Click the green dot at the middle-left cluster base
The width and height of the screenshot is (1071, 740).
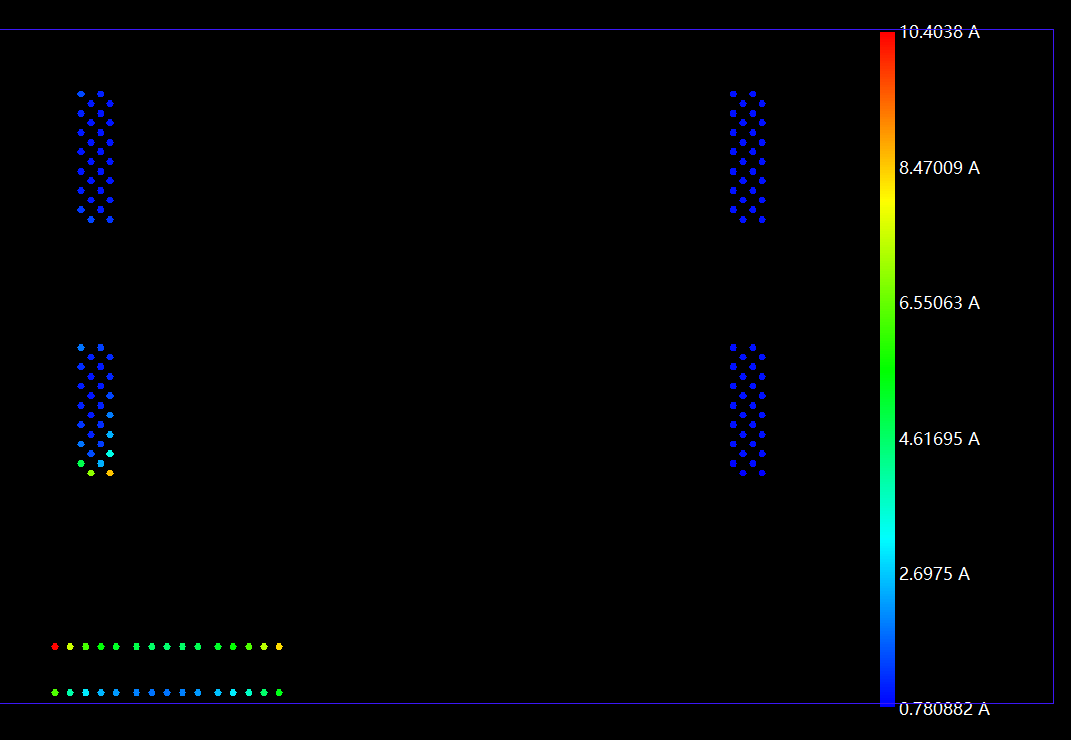pos(80,464)
